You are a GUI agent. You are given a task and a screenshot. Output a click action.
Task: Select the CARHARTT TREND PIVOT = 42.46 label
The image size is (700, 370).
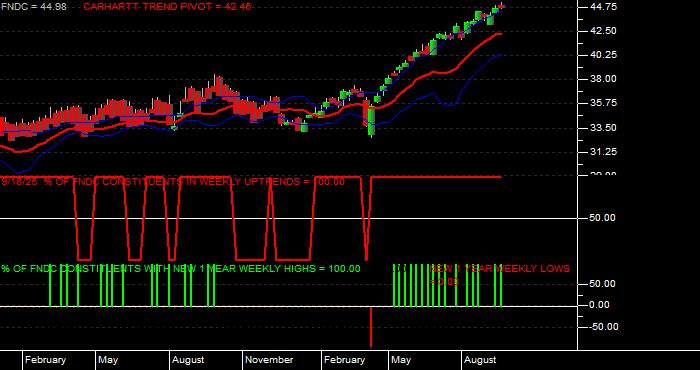click(x=167, y=7)
